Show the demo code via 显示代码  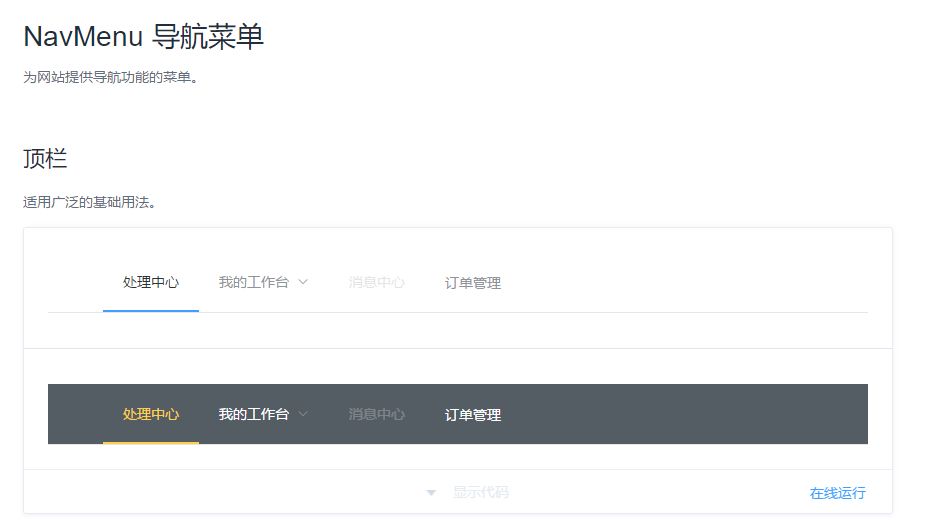click(481, 493)
